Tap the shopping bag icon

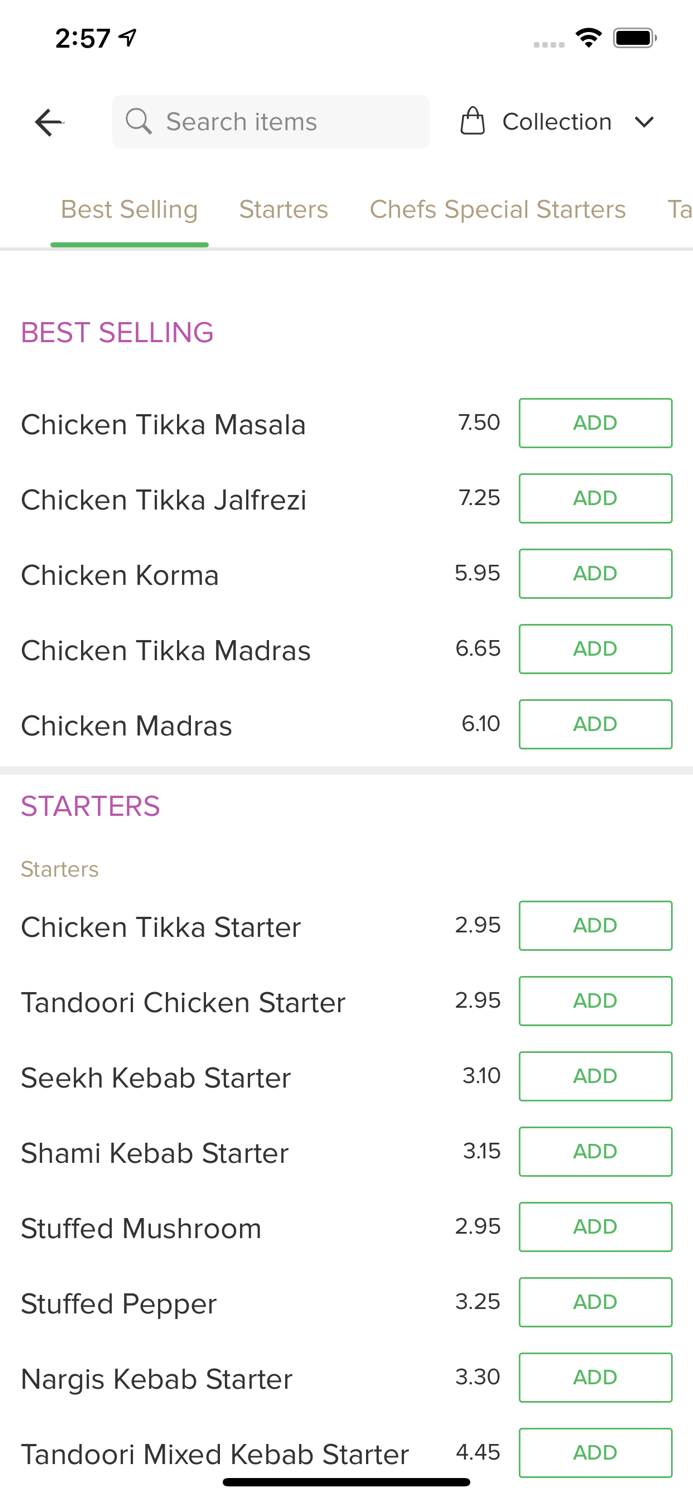pos(473,122)
